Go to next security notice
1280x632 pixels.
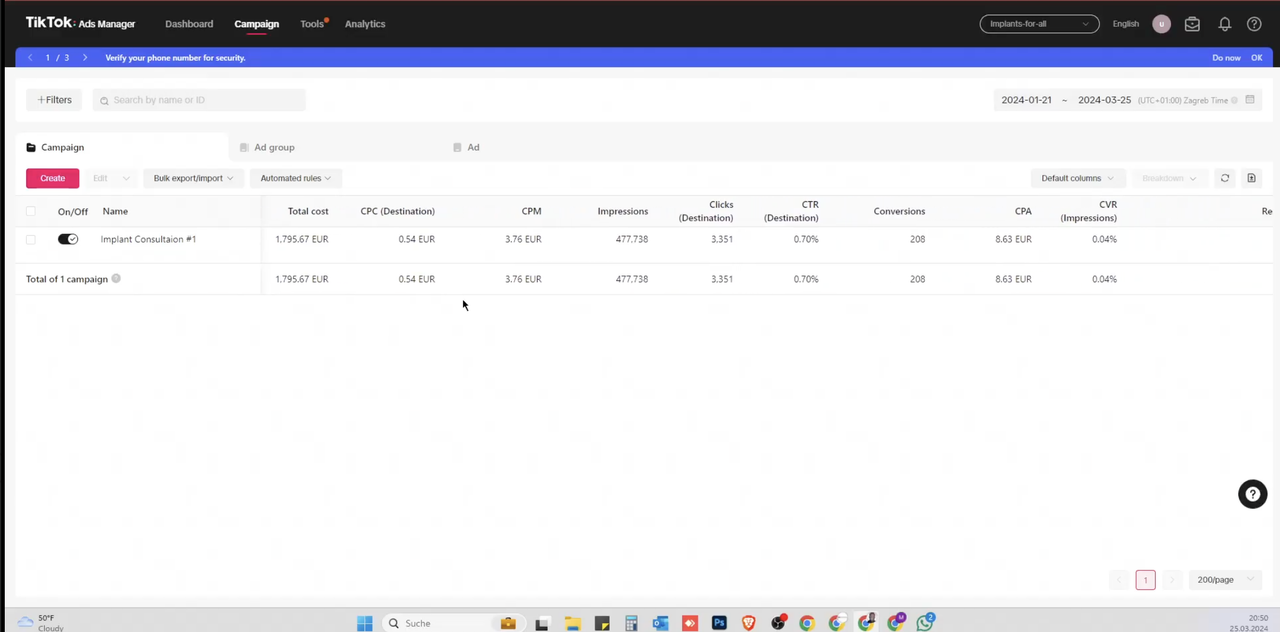point(85,58)
